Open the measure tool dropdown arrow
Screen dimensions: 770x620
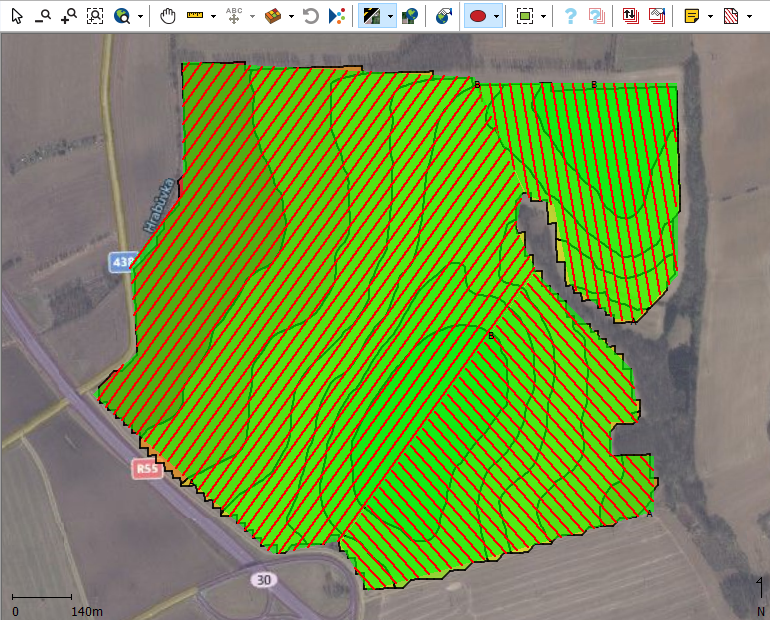pos(213,17)
